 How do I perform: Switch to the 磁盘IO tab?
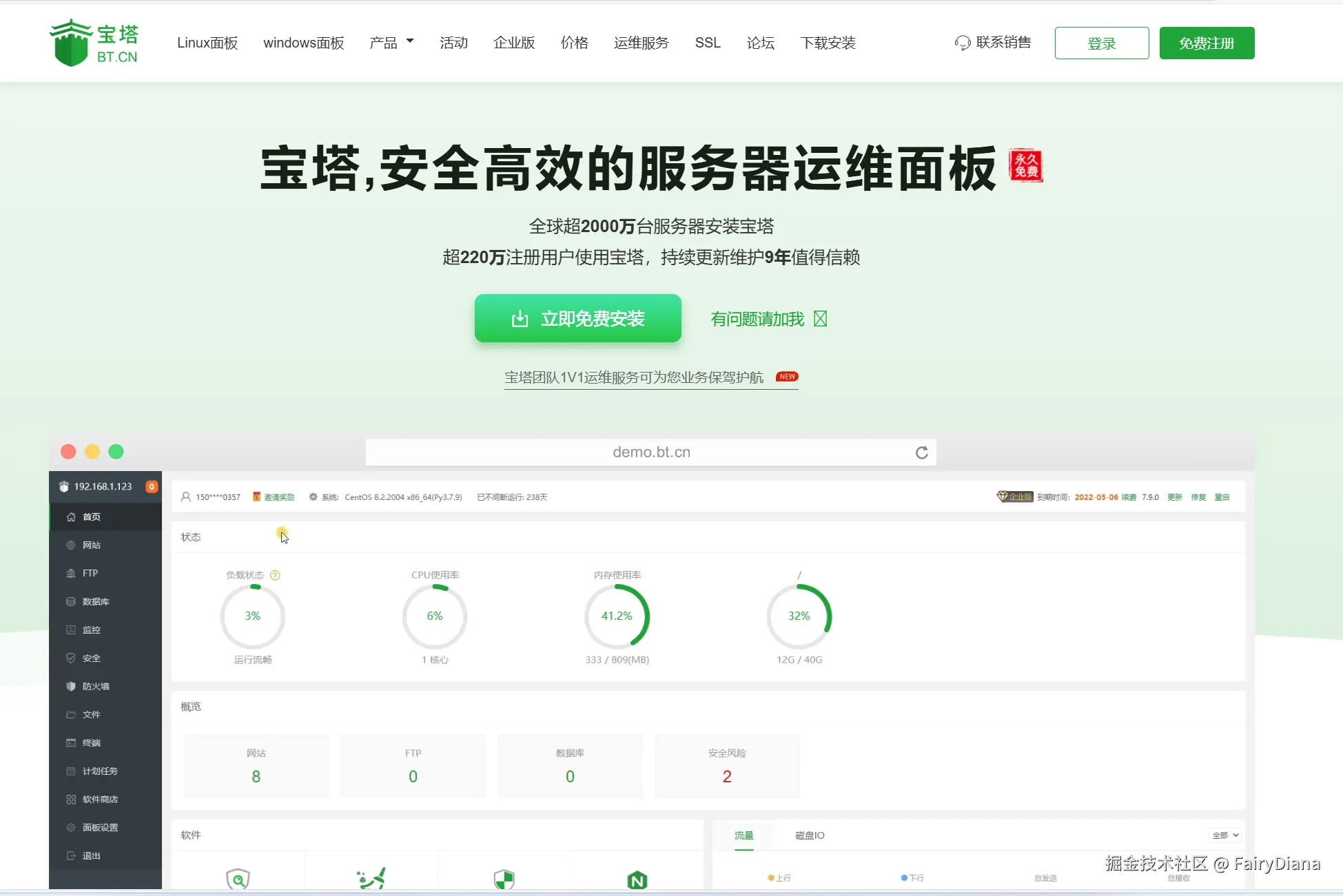[x=810, y=835]
